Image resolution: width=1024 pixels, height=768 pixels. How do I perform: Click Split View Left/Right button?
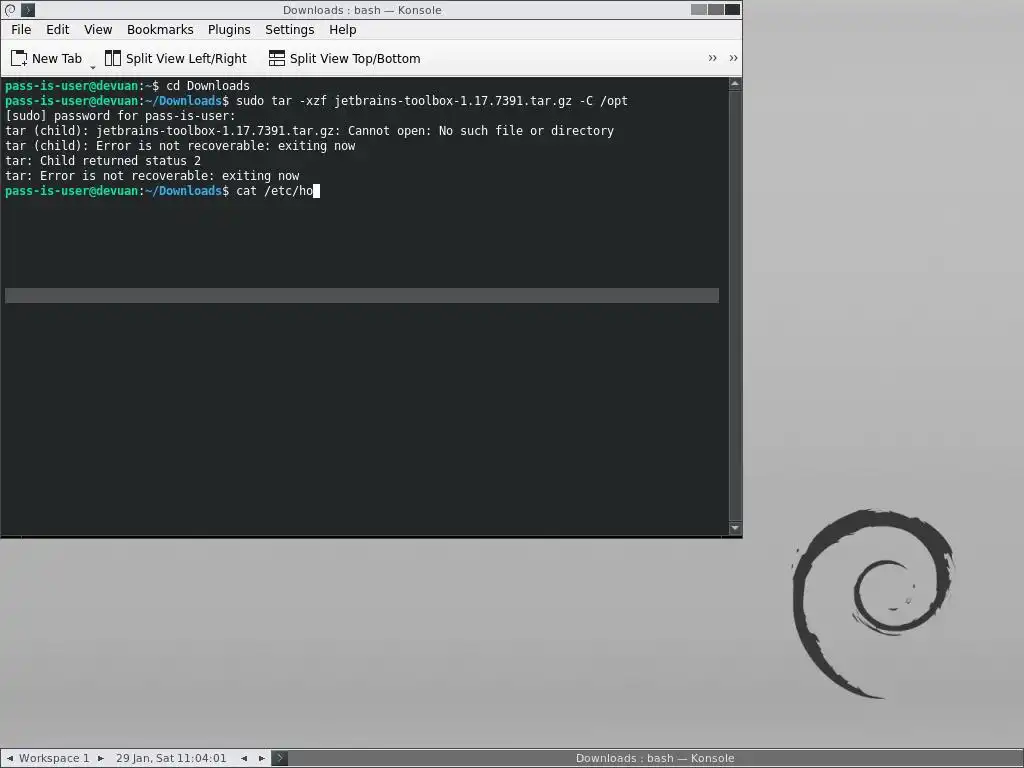176,58
